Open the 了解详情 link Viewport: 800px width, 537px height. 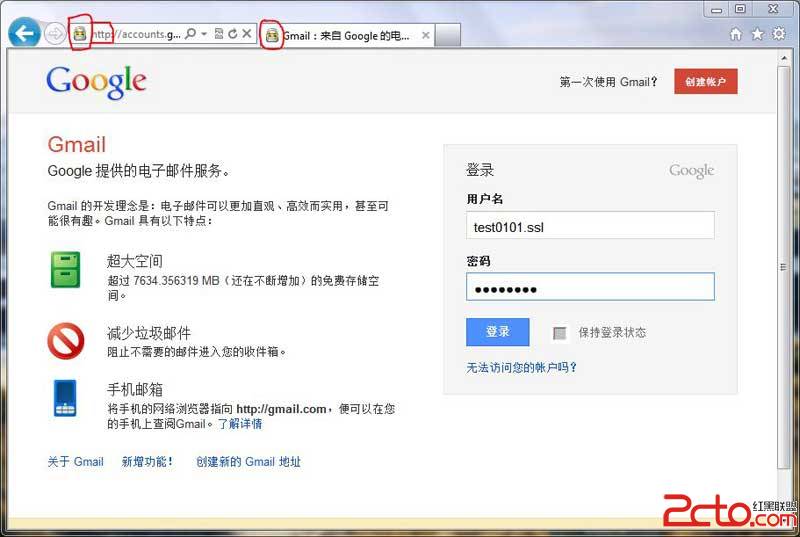(x=240, y=424)
